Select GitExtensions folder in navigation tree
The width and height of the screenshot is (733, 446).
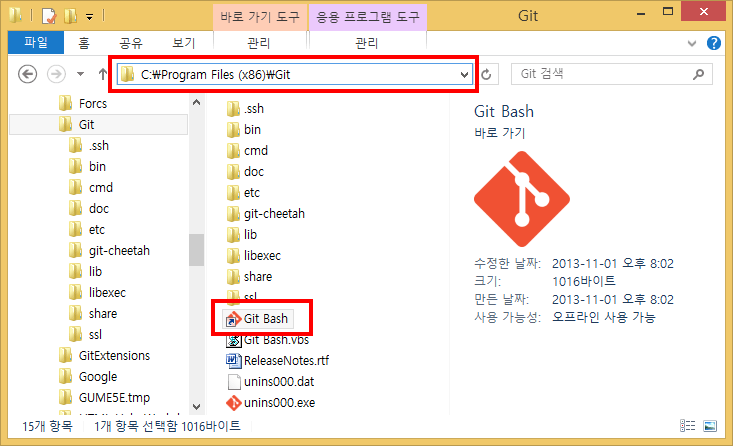(x=114, y=355)
